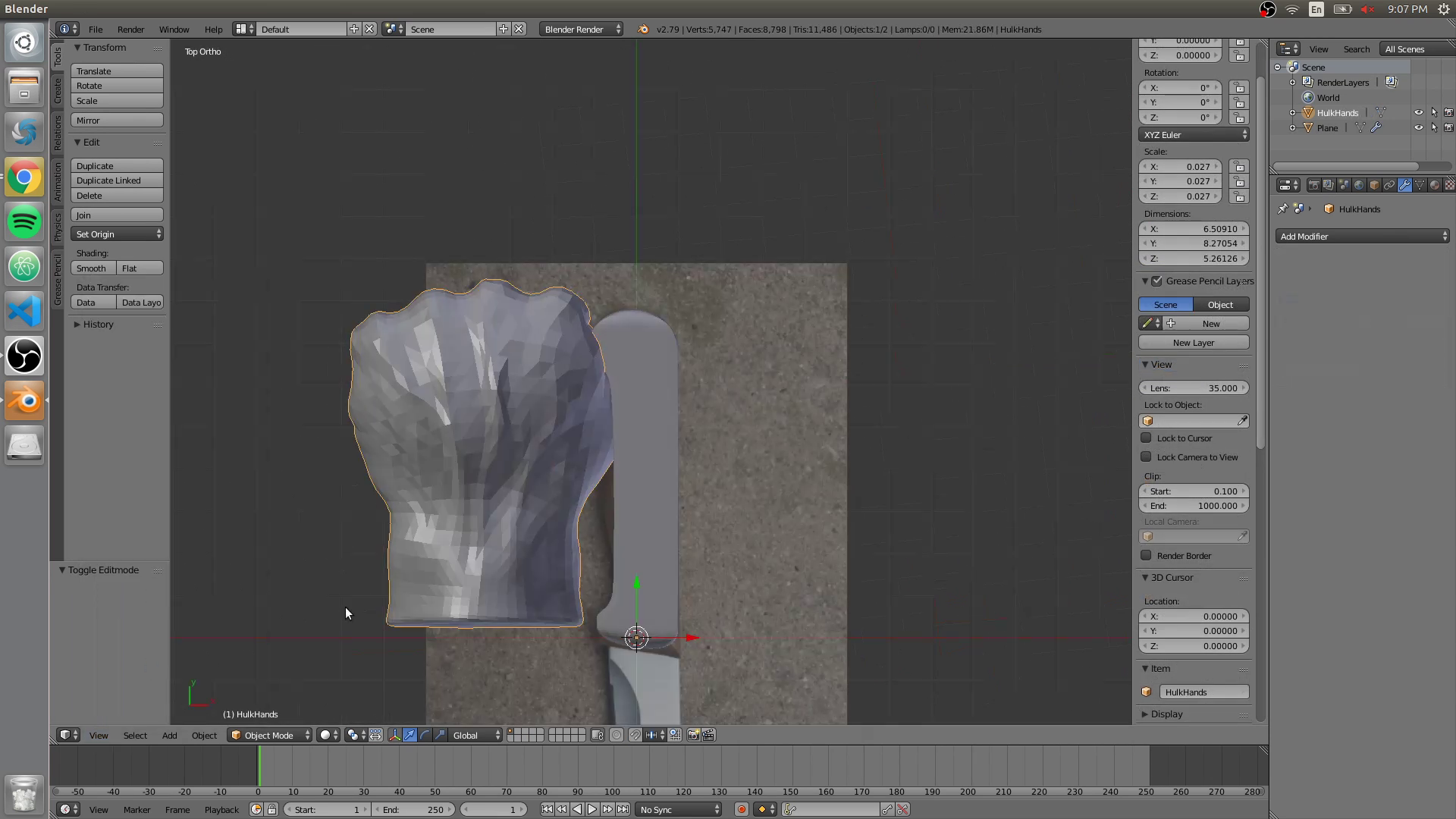Click the snap magnet icon
This screenshot has height=819, width=1456.
(x=635, y=736)
